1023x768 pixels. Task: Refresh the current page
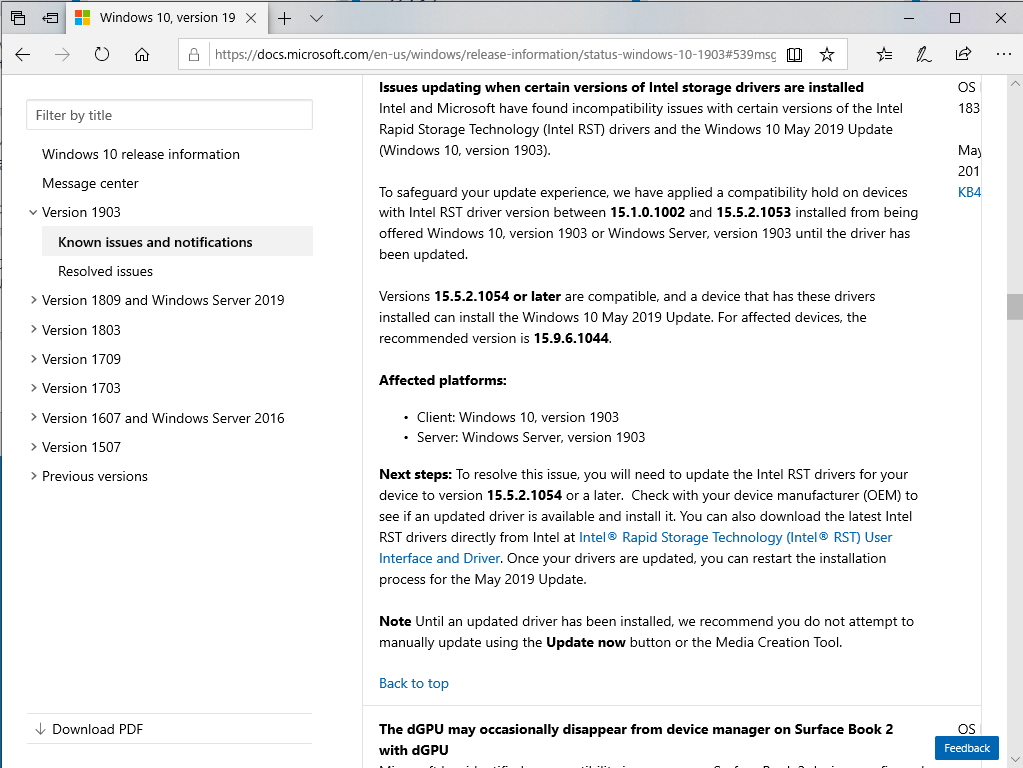(x=102, y=55)
